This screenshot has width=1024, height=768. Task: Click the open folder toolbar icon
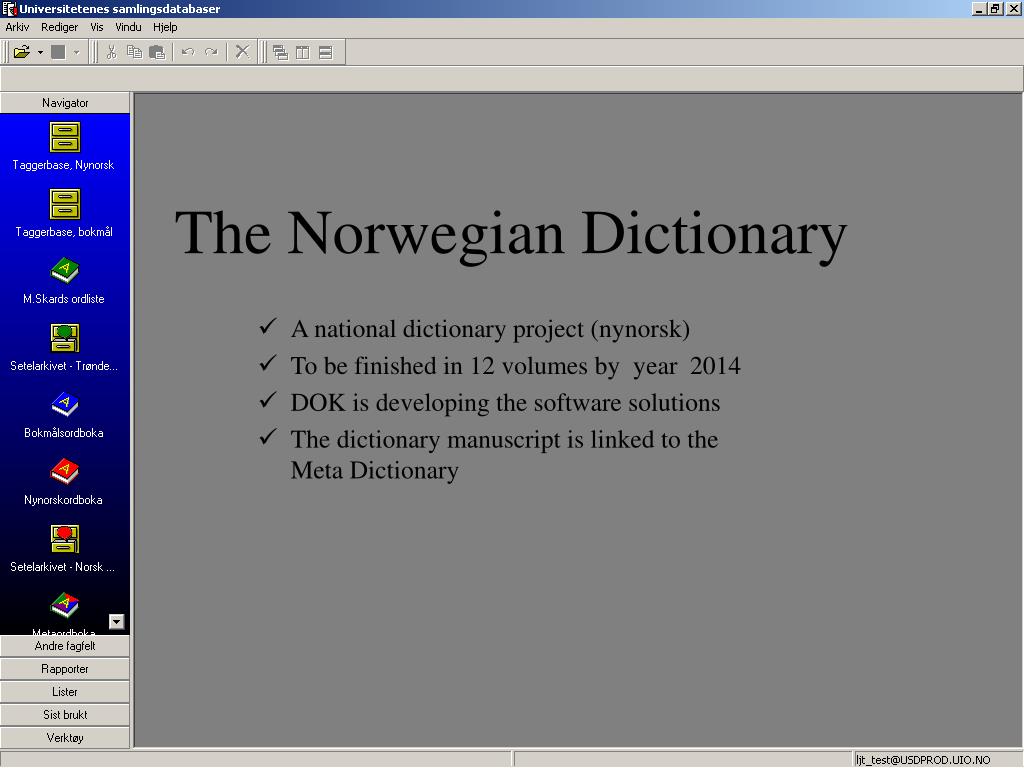point(22,52)
